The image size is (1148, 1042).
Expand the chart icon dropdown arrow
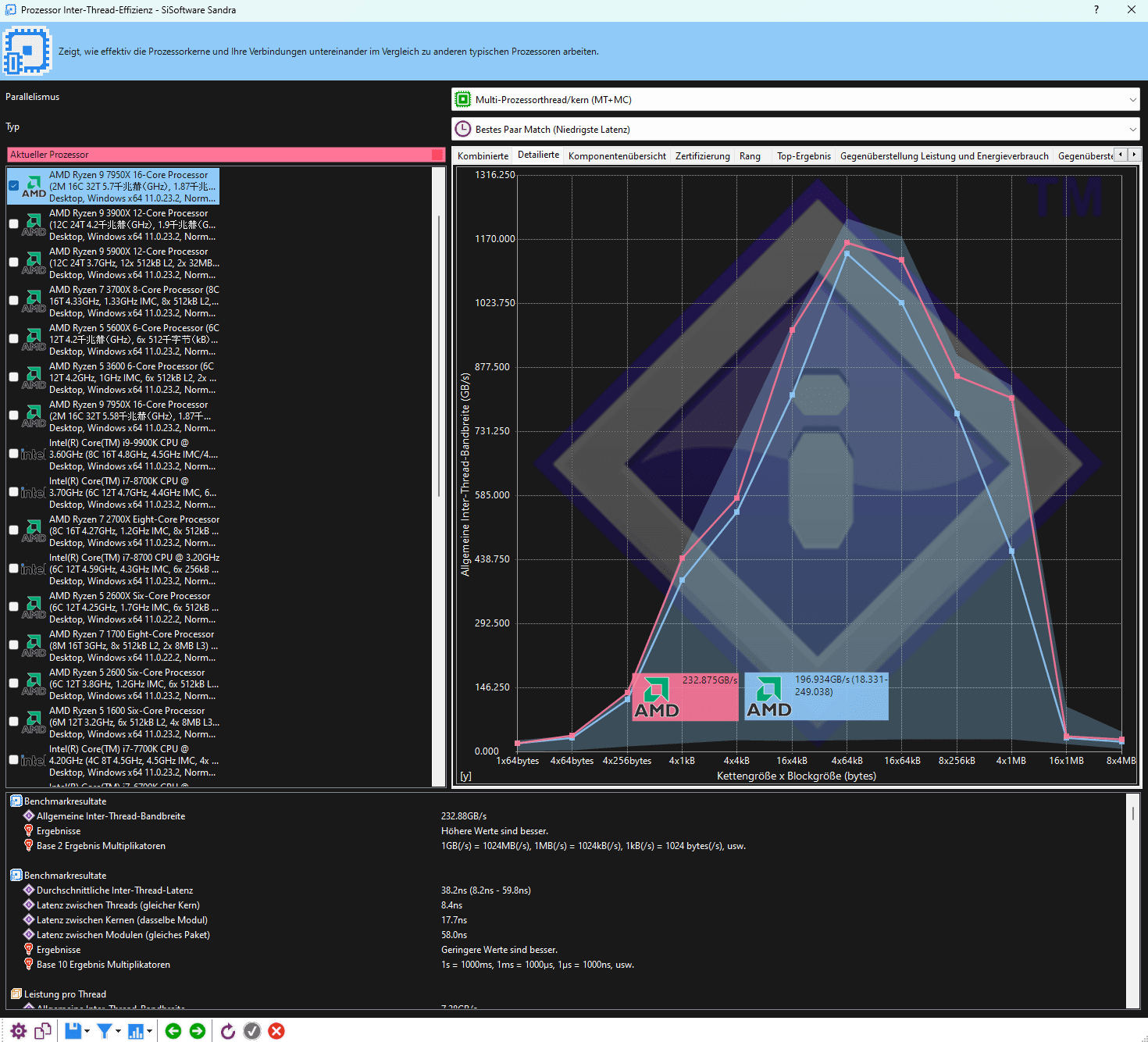pos(149,1031)
